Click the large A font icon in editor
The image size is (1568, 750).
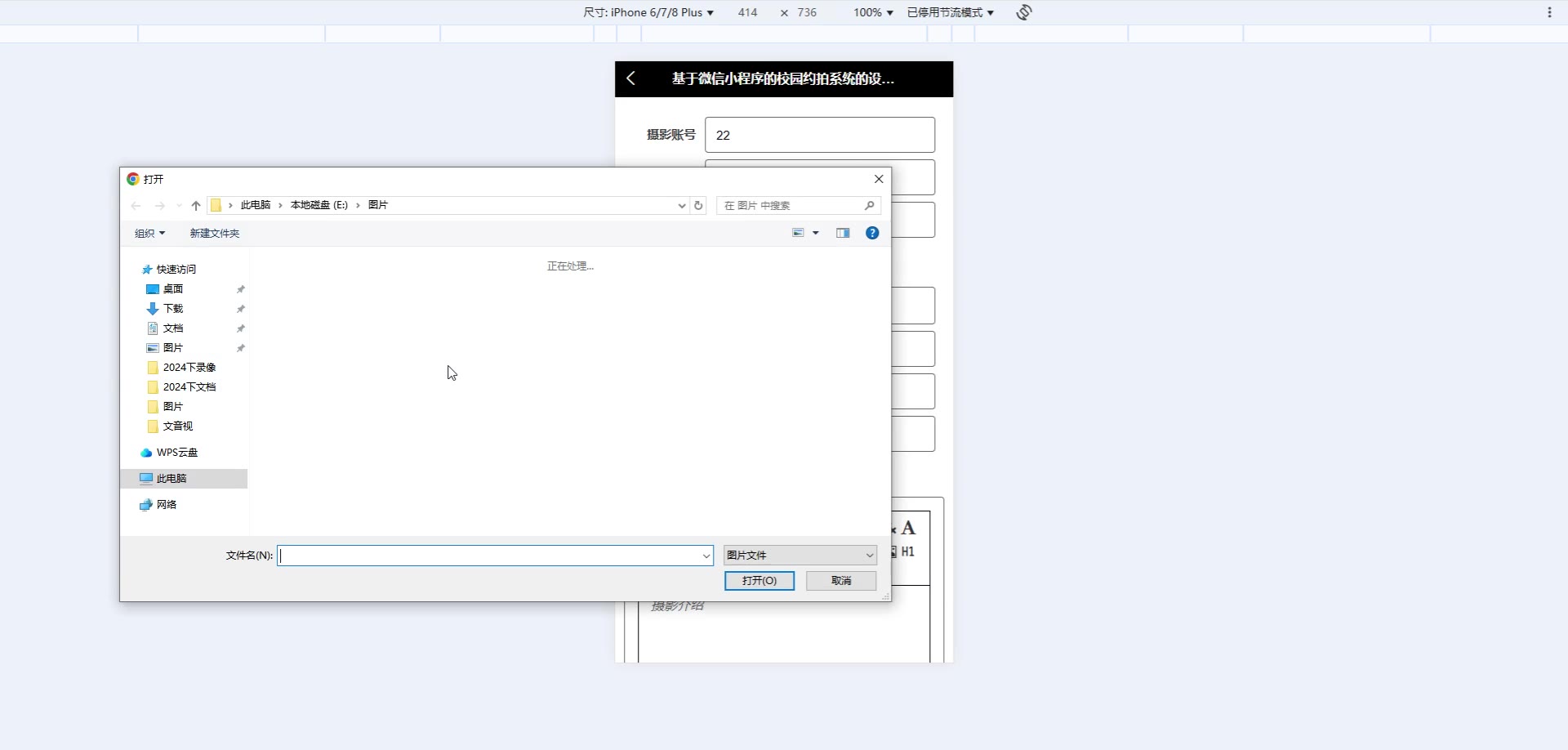pos(908,528)
